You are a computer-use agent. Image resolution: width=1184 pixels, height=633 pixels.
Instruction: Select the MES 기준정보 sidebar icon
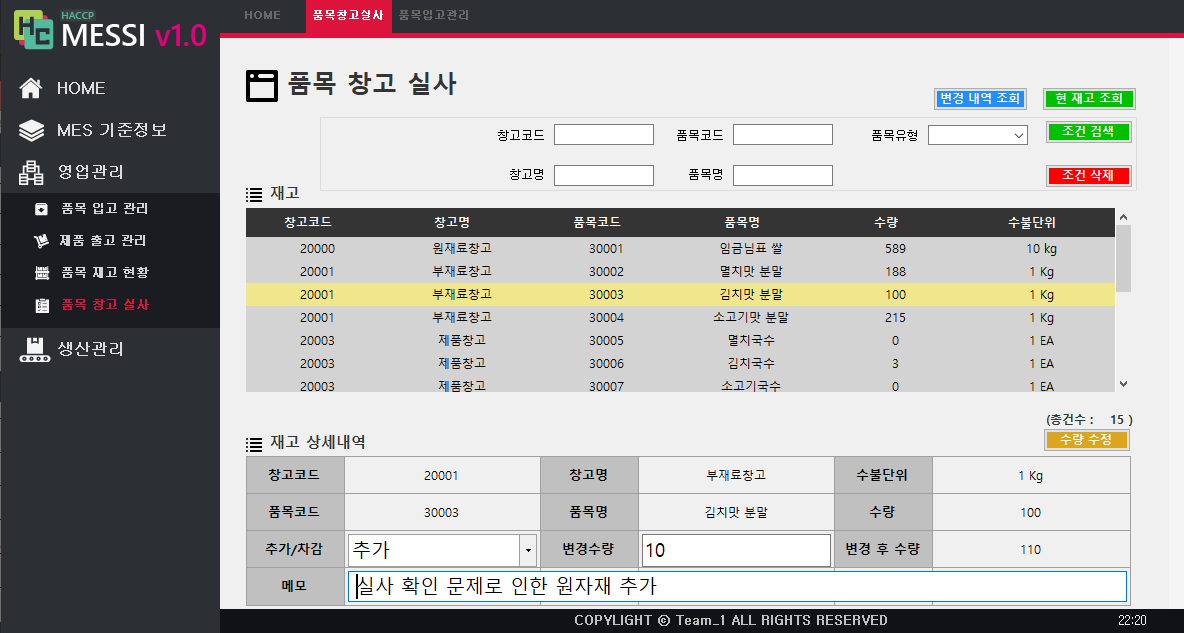[28, 130]
